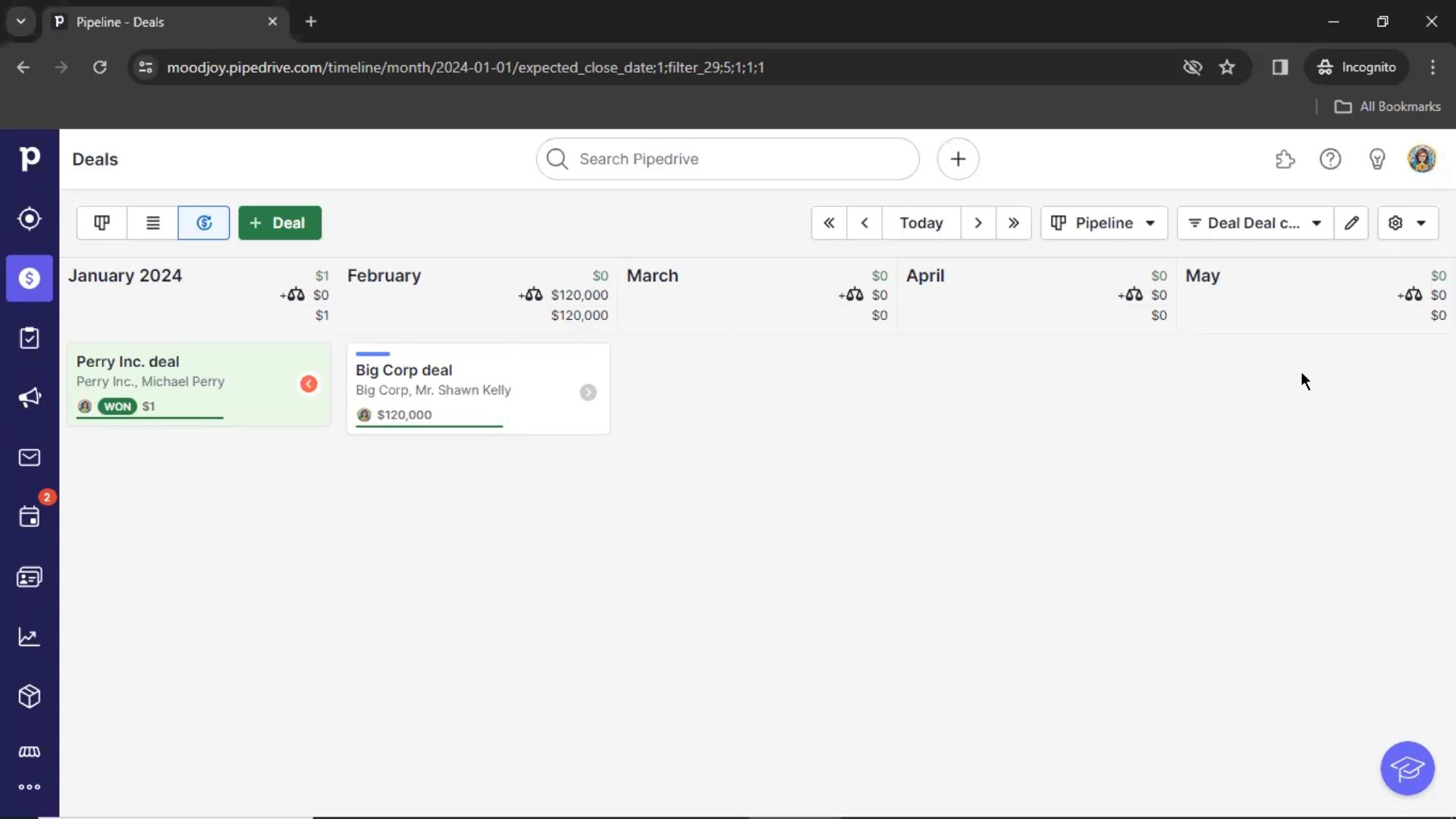Image resolution: width=1456 pixels, height=819 pixels.
Task: Select the list view icon
Action: [153, 223]
